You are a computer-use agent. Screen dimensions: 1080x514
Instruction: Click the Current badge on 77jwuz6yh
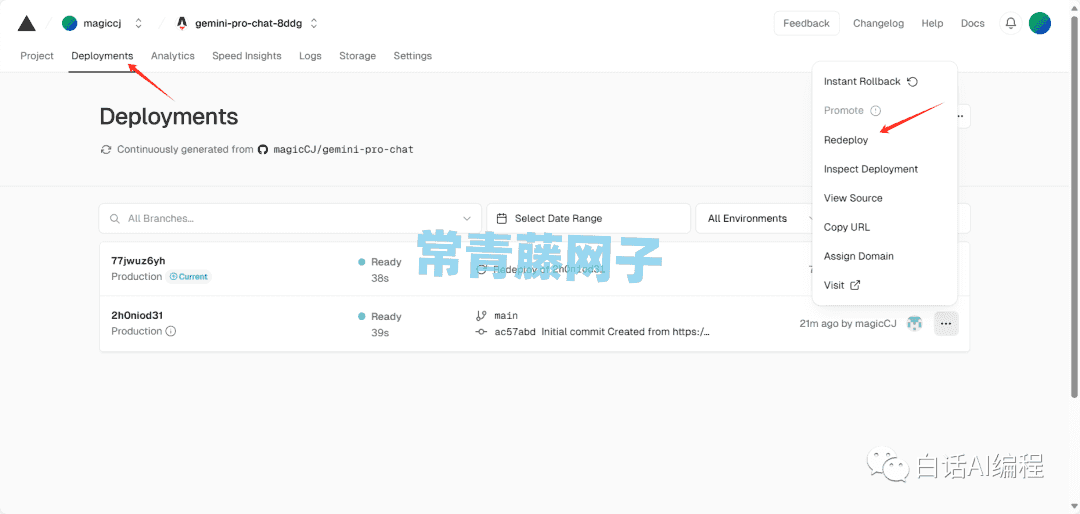(188, 276)
